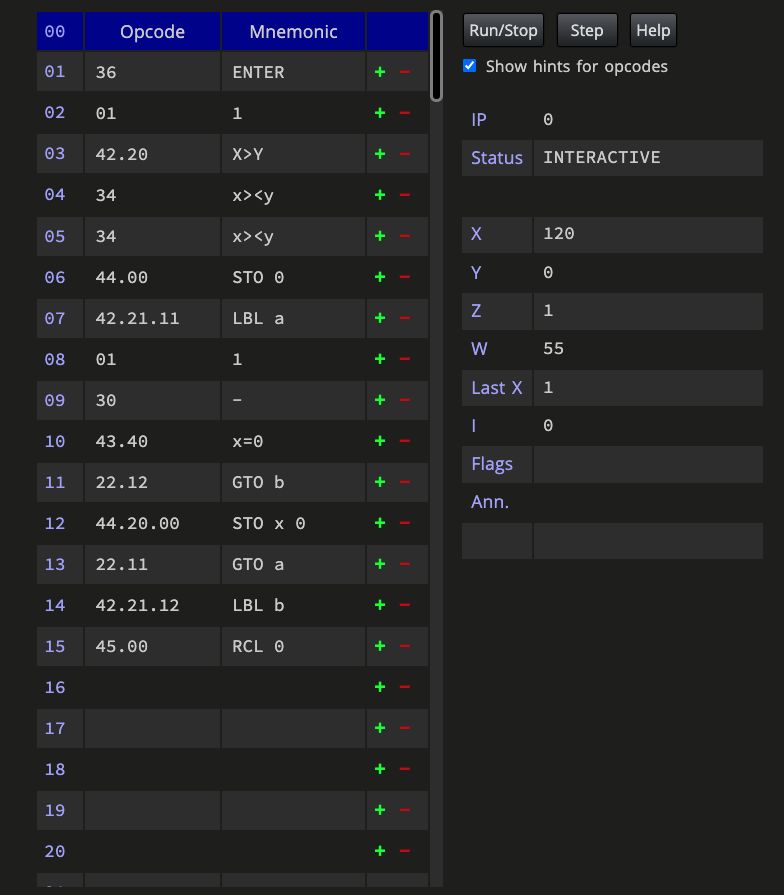Screen dimensions: 784x895
Task: Disable Show hints for opcodes checkbox
Action: [x=470, y=66]
